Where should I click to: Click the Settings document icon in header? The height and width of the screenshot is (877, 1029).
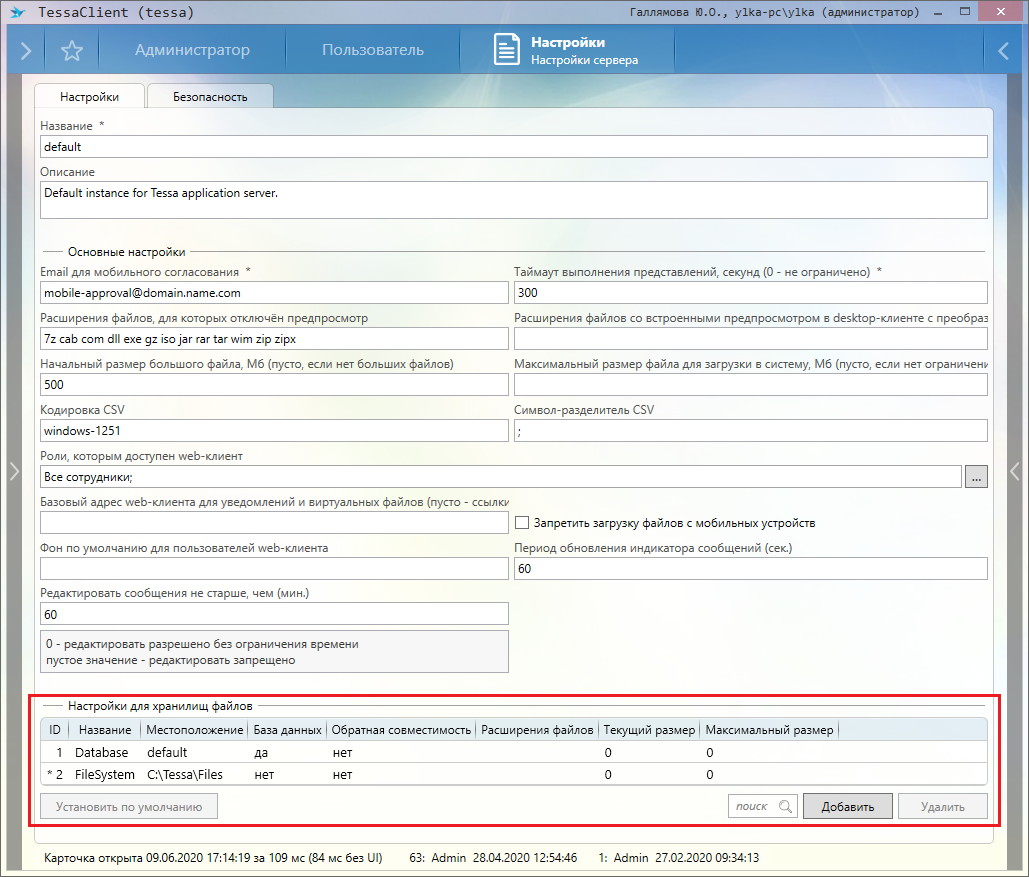tap(507, 51)
